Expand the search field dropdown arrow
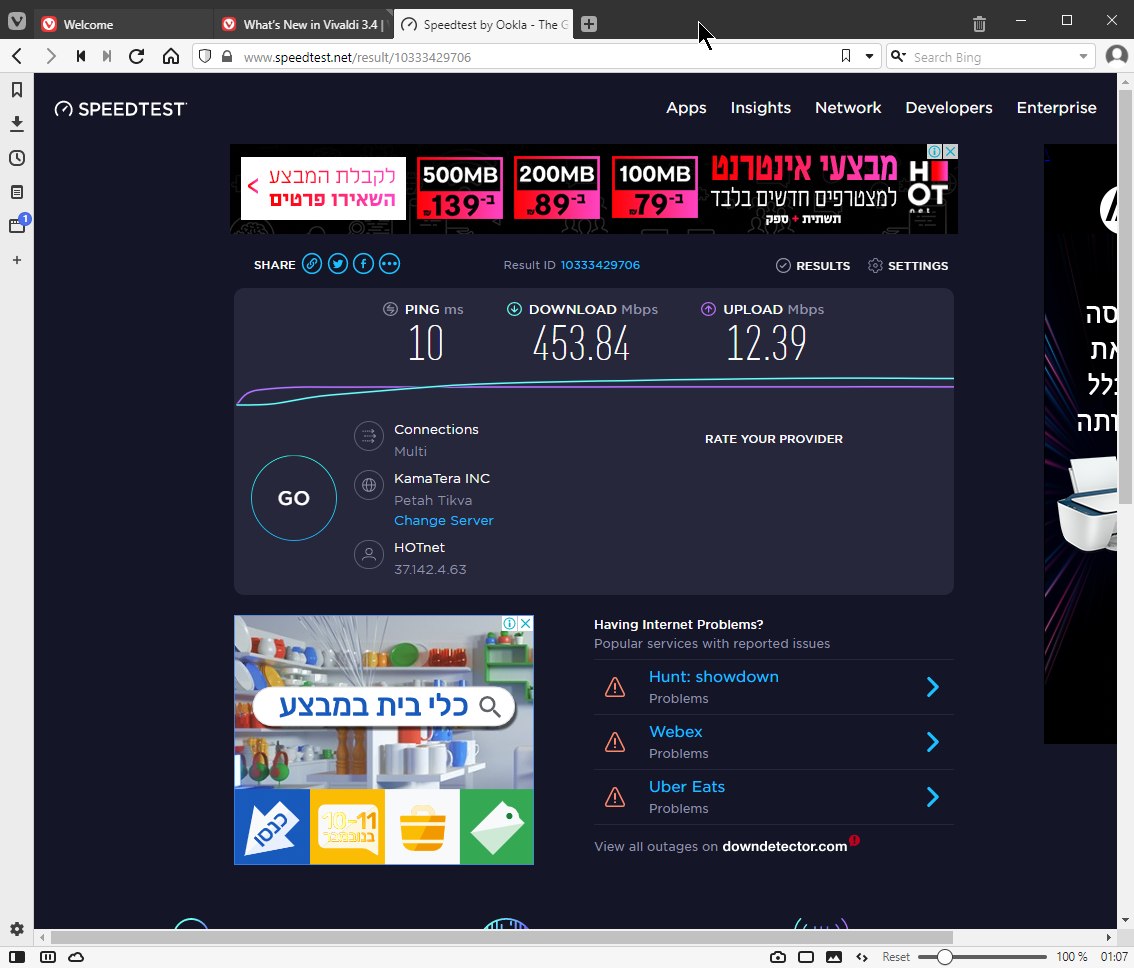 [1083, 56]
